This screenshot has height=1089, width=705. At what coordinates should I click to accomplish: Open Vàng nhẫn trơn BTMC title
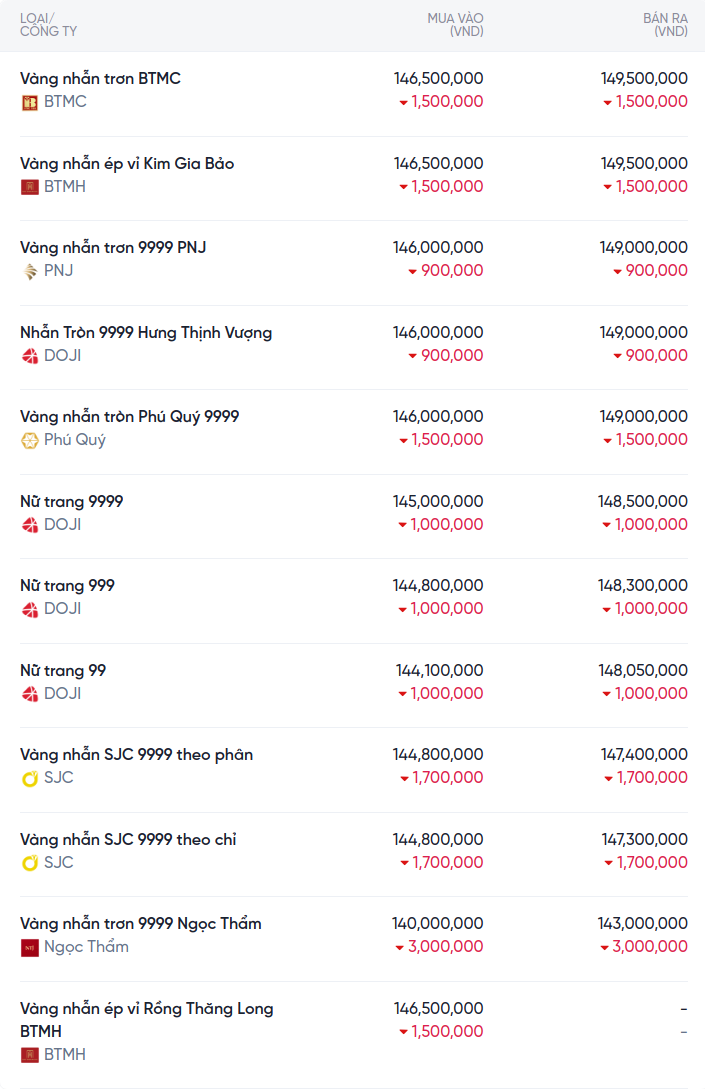coord(100,78)
